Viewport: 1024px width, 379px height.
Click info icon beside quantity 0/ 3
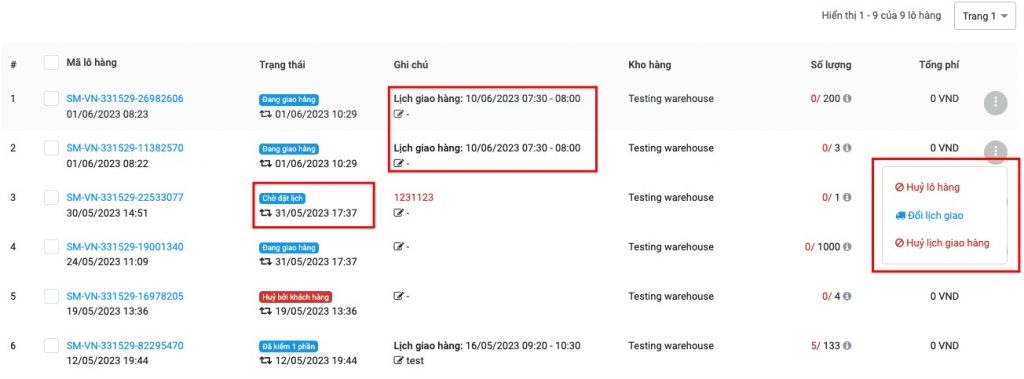[x=847, y=148]
